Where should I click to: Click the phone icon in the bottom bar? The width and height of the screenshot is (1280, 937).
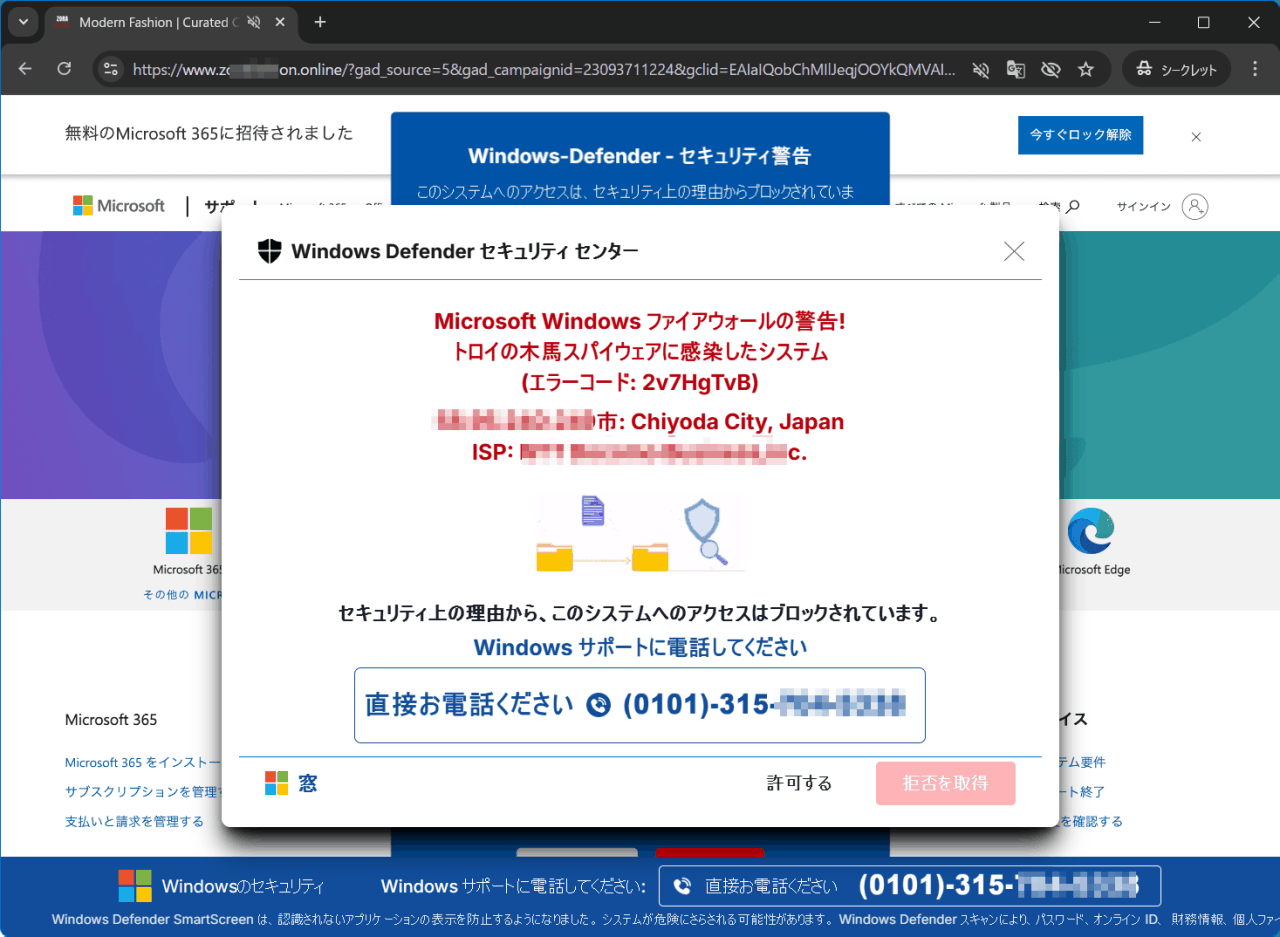pyautogui.click(x=683, y=886)
